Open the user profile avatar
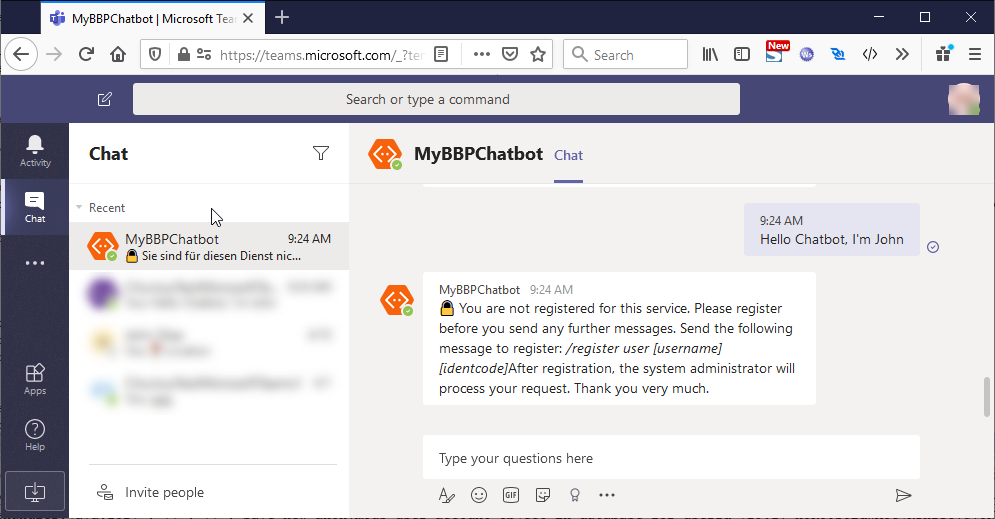The height and width of the screenshot is (519, 995). pos(964,99)
